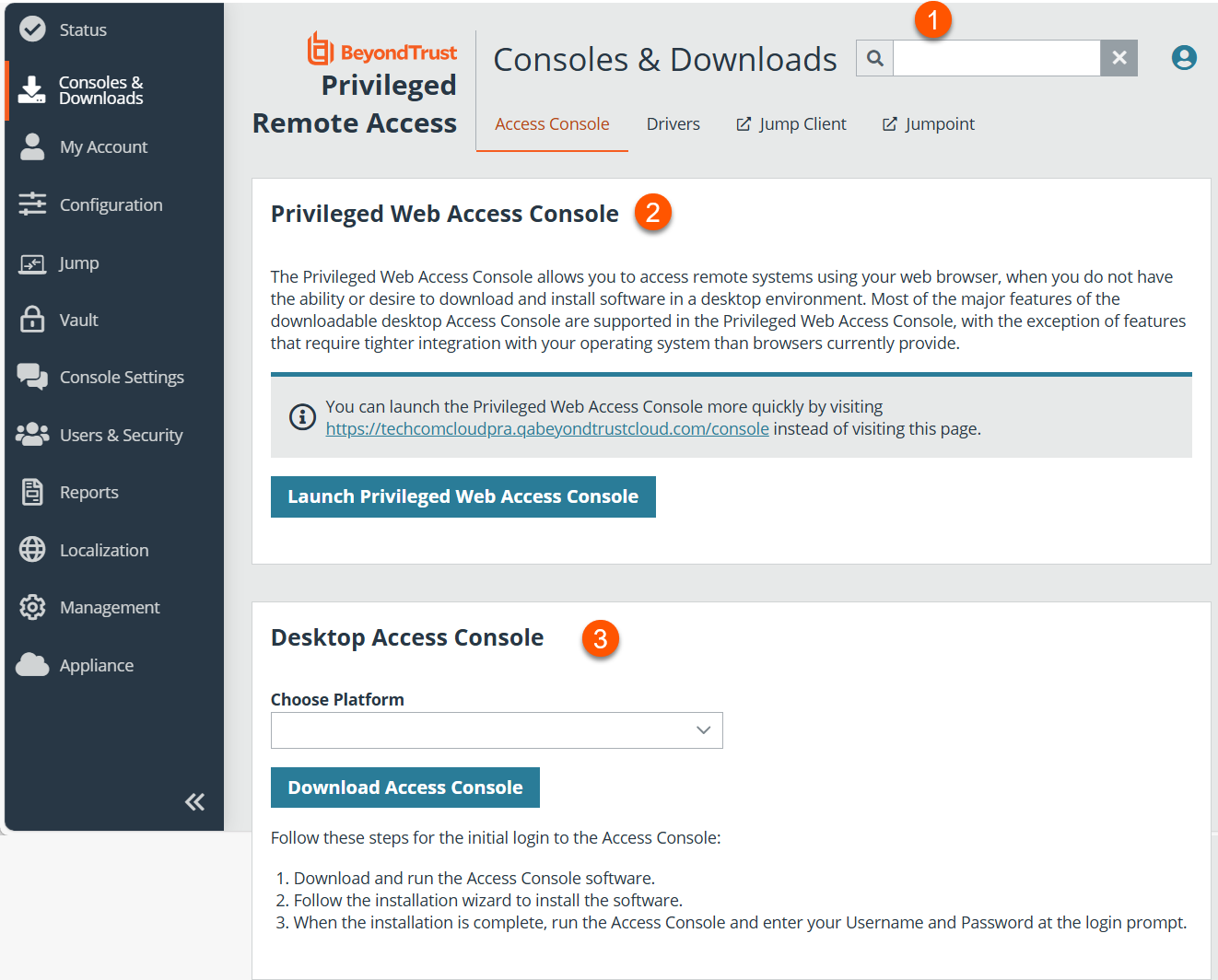Click the Desktop Access Console heading
The width and height of the screenshot is (1218, 980).
tap(407, 637)
